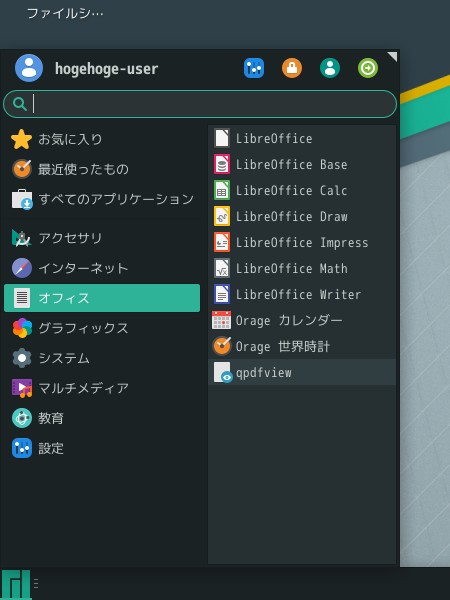Screen dimensions: 450x600
Task: Open the インターネット category
Action: point(102,268)
